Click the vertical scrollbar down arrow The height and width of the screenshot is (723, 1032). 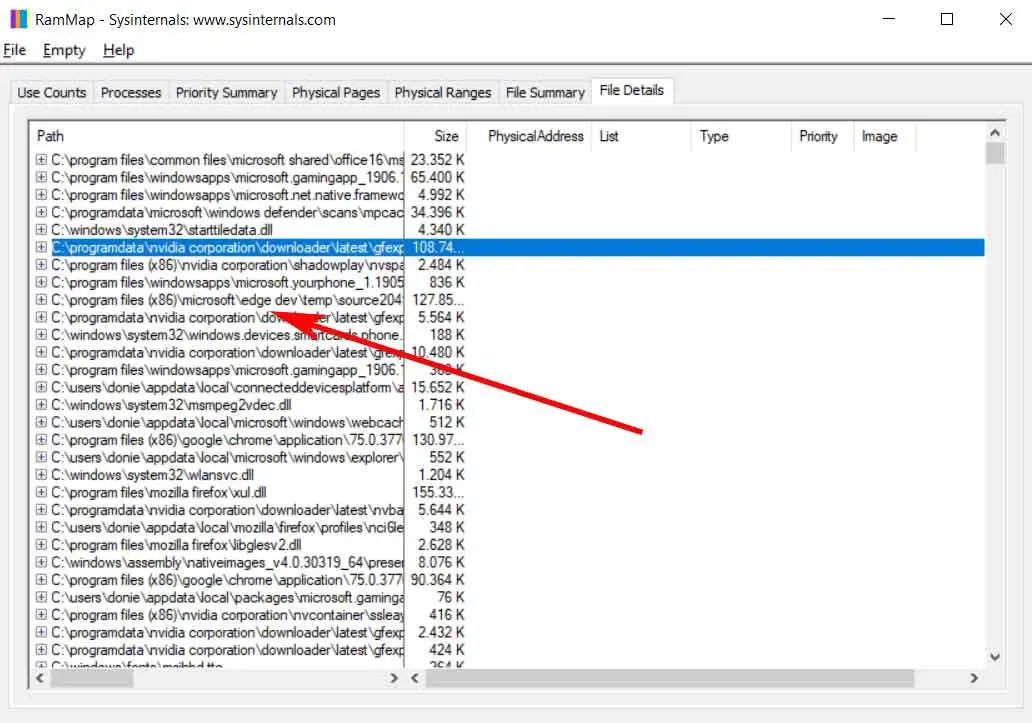point(994,657)
